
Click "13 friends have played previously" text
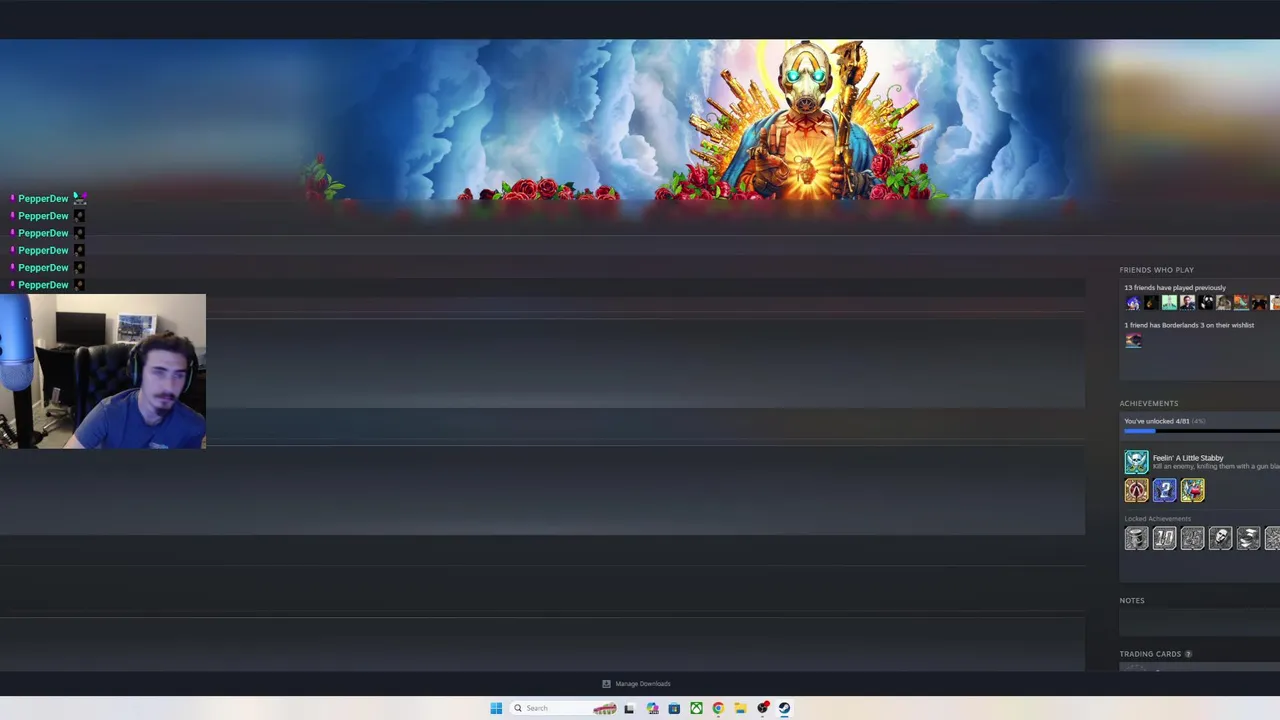tap(1175, 288)
